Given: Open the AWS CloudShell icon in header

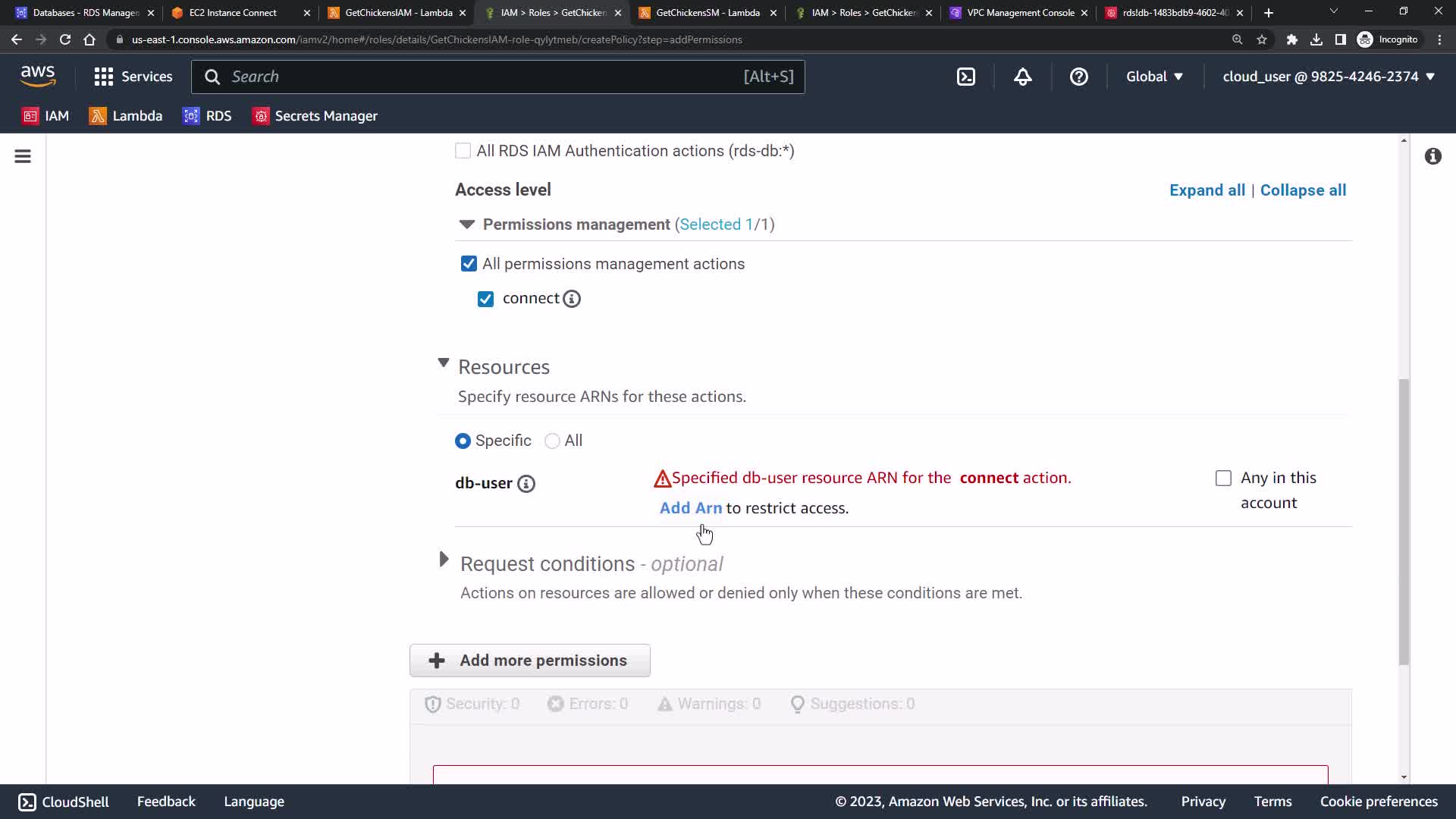Looking at the screenshot, I should tap(966, 77).
